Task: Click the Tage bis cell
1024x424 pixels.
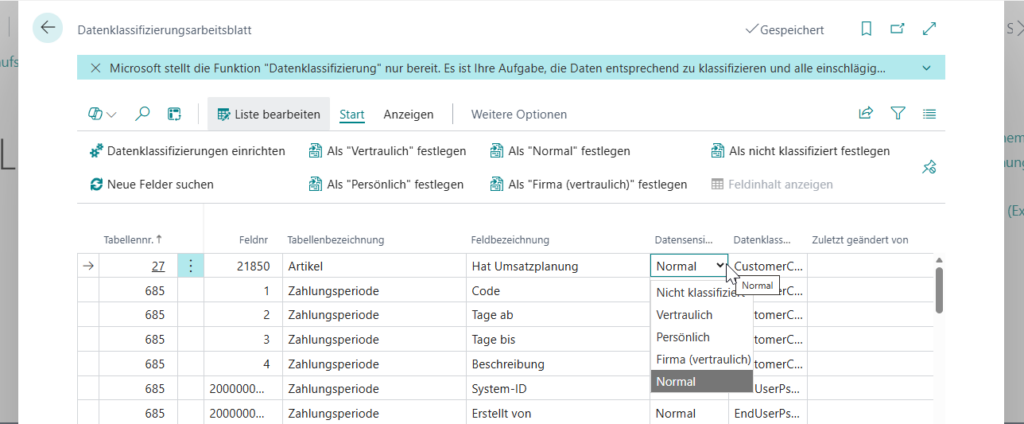Action: coord(557,340)
